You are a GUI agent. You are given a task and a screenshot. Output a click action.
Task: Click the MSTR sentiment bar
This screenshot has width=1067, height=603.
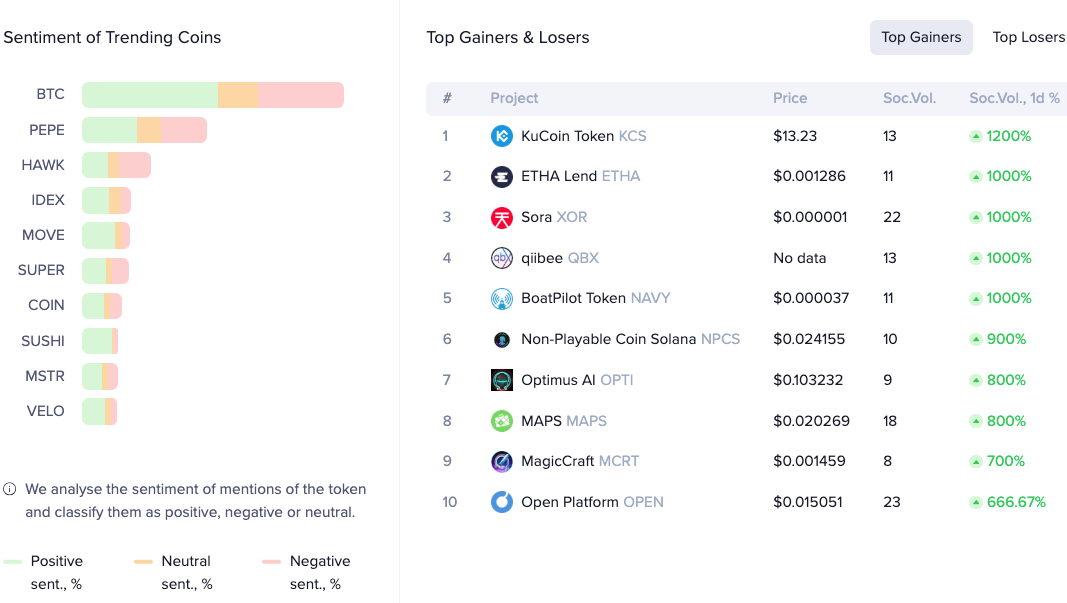coord(100,376)
